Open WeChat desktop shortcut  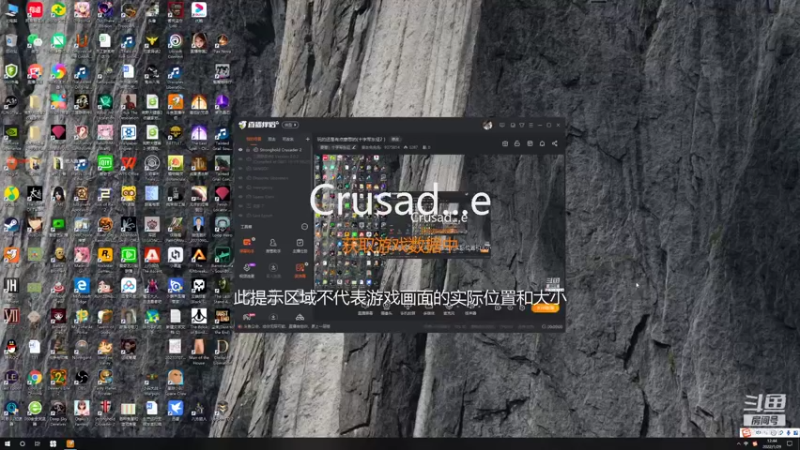(35, 41)
